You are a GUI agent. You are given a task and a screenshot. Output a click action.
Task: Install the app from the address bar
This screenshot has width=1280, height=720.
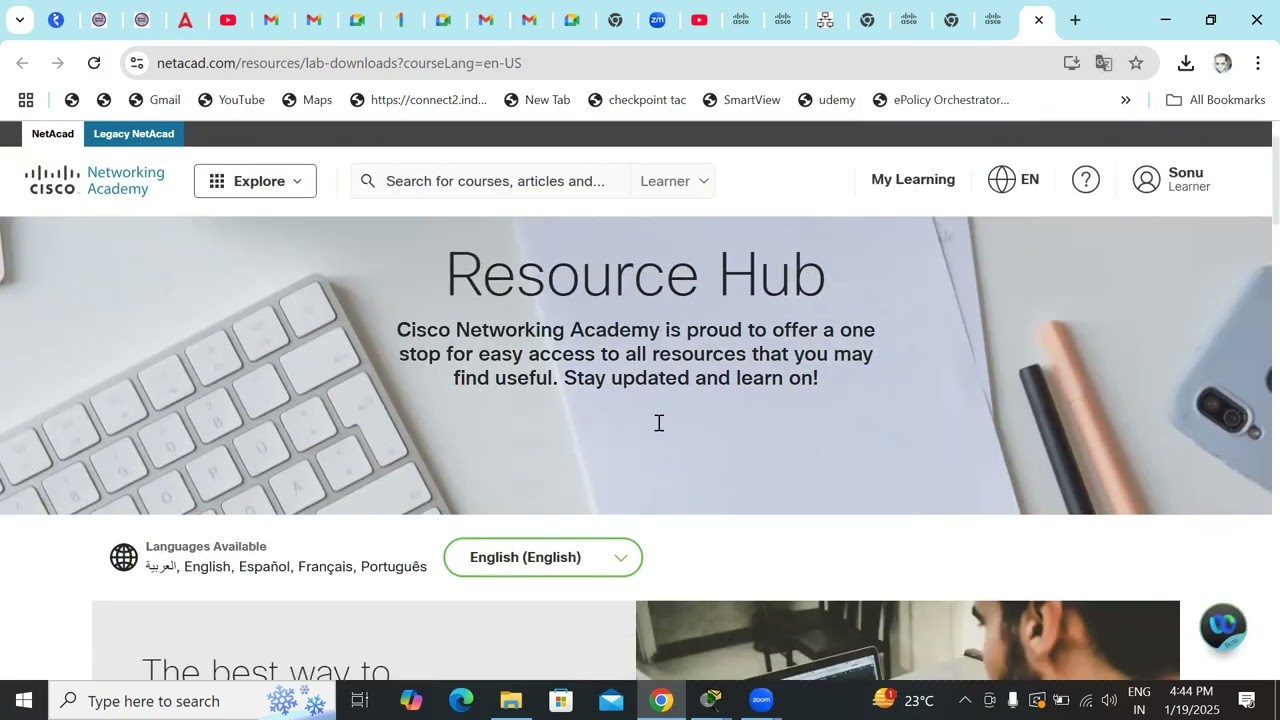(1072, 63)
